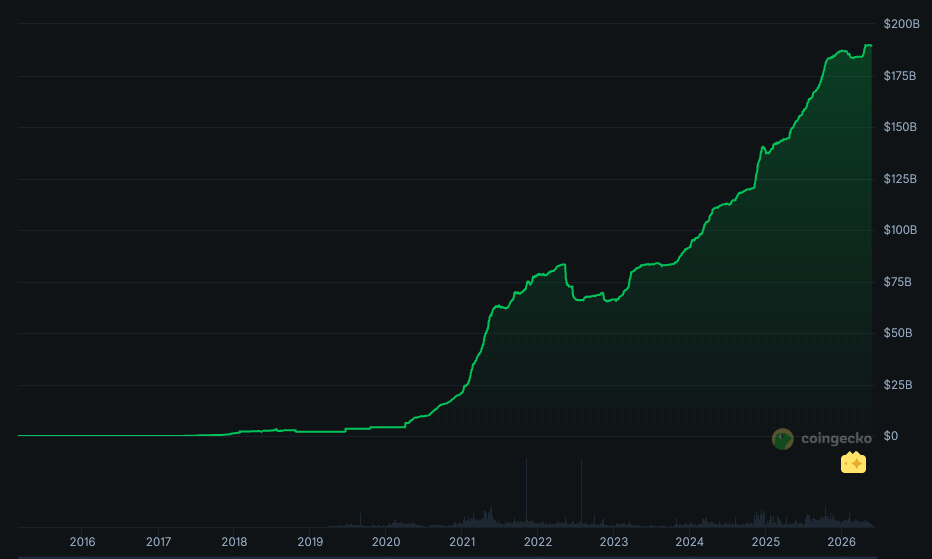This screenshot has width=932, height=559.
Task: Select the 2024 label on the time axis
Action: tap(689, 542)
